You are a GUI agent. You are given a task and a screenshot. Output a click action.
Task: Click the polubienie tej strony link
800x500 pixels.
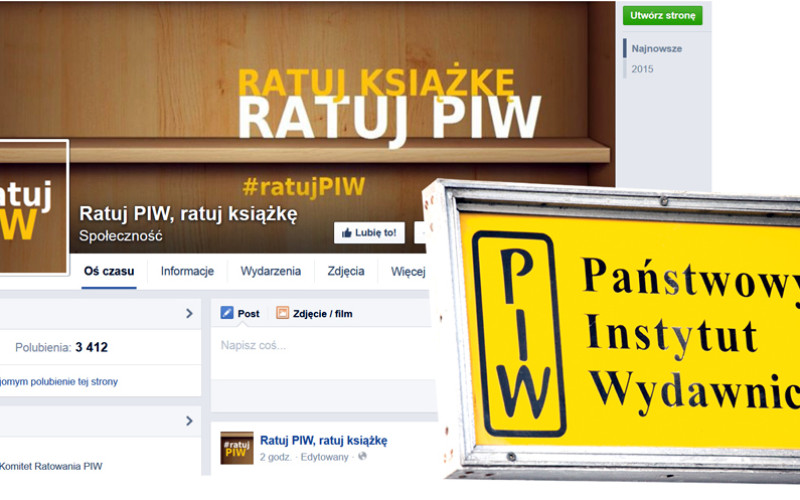[x=59, y=382]
